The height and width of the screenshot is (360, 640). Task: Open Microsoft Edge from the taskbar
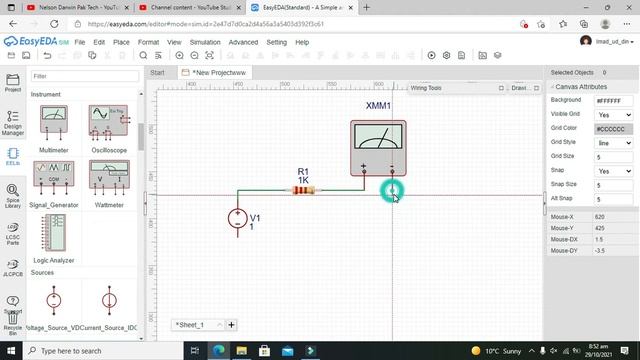pos(219,351)
